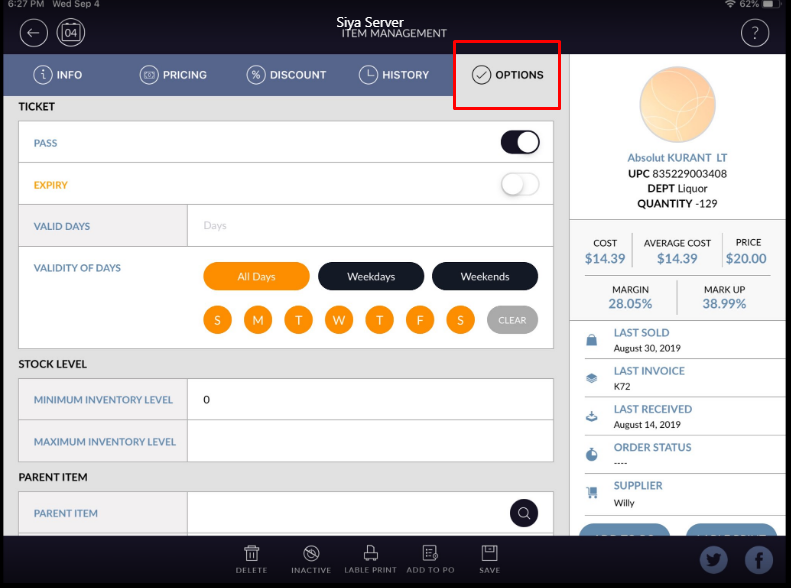Screen dimensions: 791x588
Task: Open the help question mark icon
Action: 754,33
